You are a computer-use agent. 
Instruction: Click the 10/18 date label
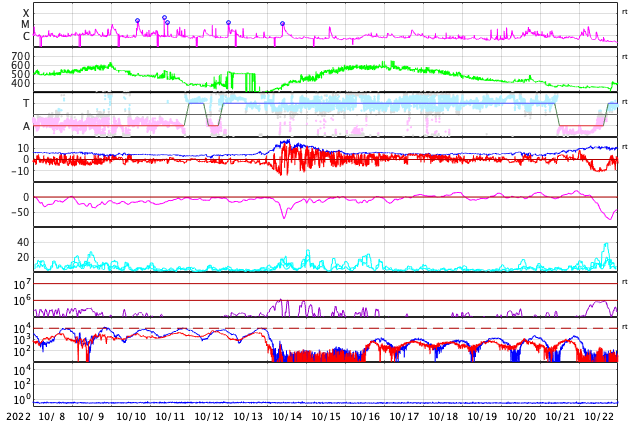[443, 417]
